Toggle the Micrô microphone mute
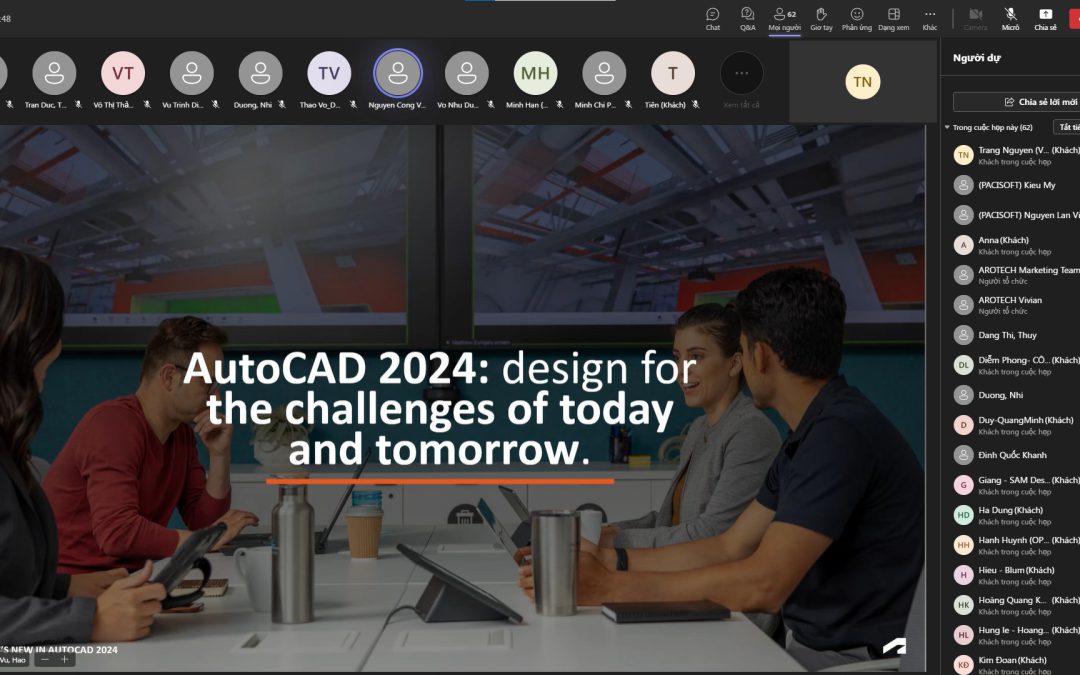The image size is (1080, 675). pyautogui.click(x=1010, y=19)
